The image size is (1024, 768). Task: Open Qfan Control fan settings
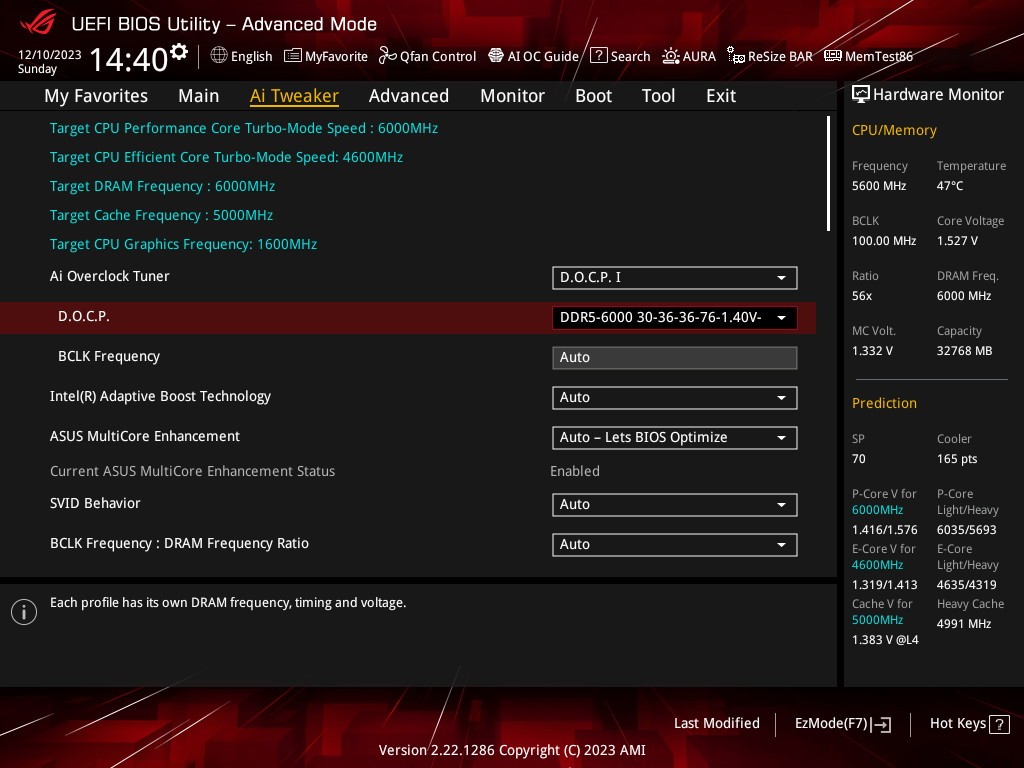tap(427, 56)
